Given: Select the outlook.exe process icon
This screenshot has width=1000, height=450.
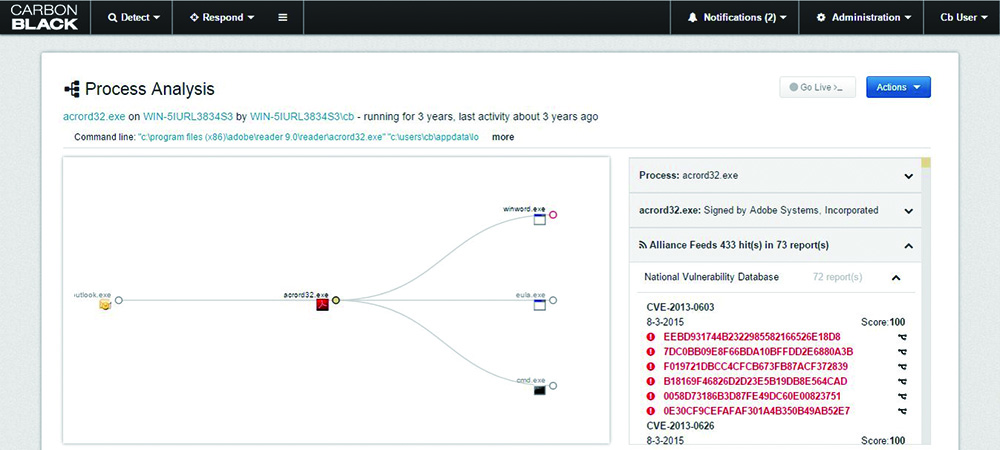Looking at the screenshot, I should pos(105,305).
